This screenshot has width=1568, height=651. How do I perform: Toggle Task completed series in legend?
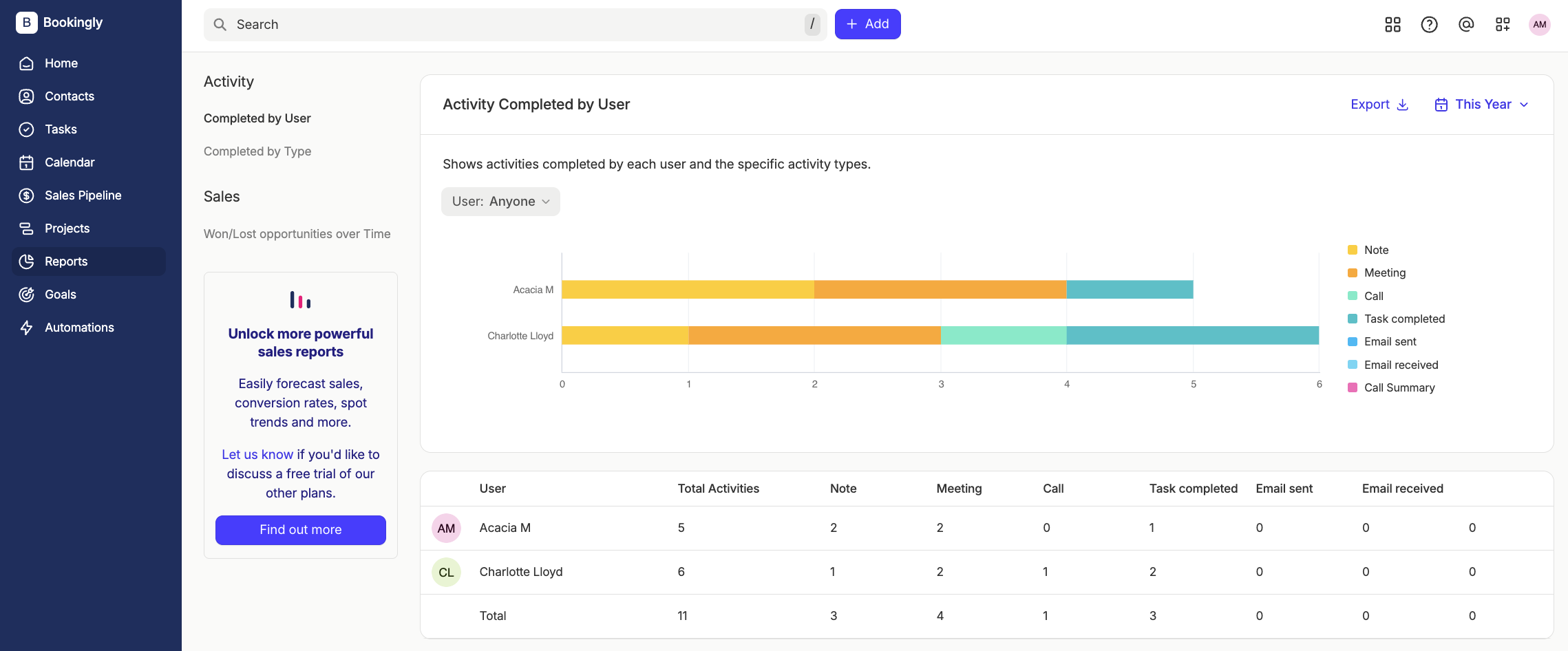click(1396, 319)
